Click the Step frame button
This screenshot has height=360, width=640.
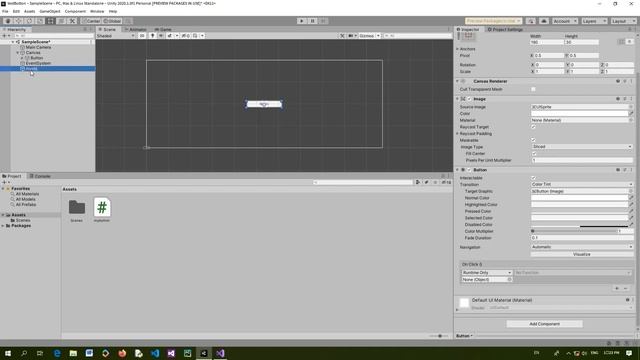(323, 21)
